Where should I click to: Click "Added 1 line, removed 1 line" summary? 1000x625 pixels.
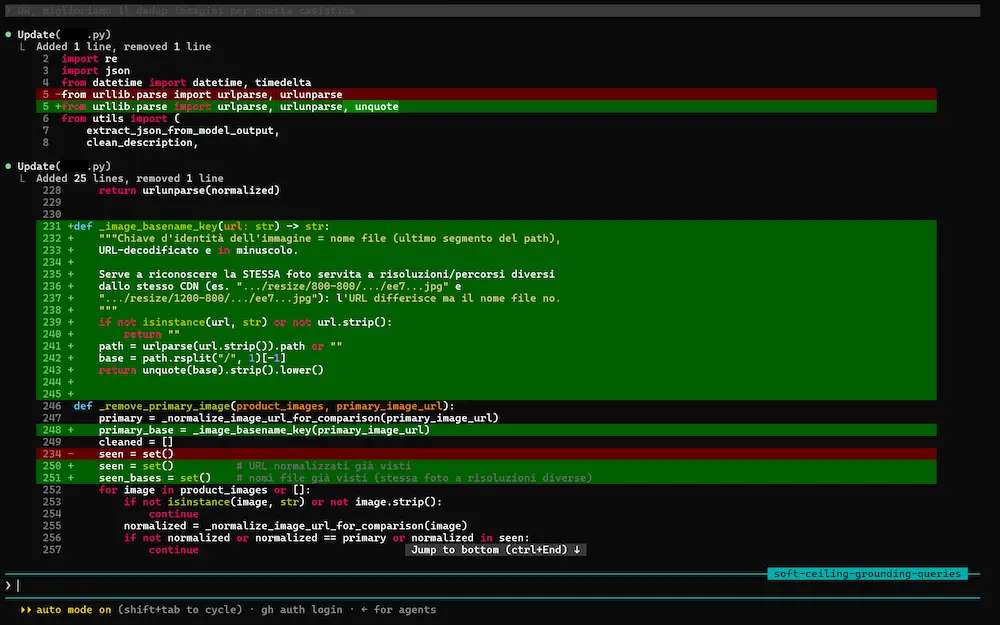coord(124,47)
